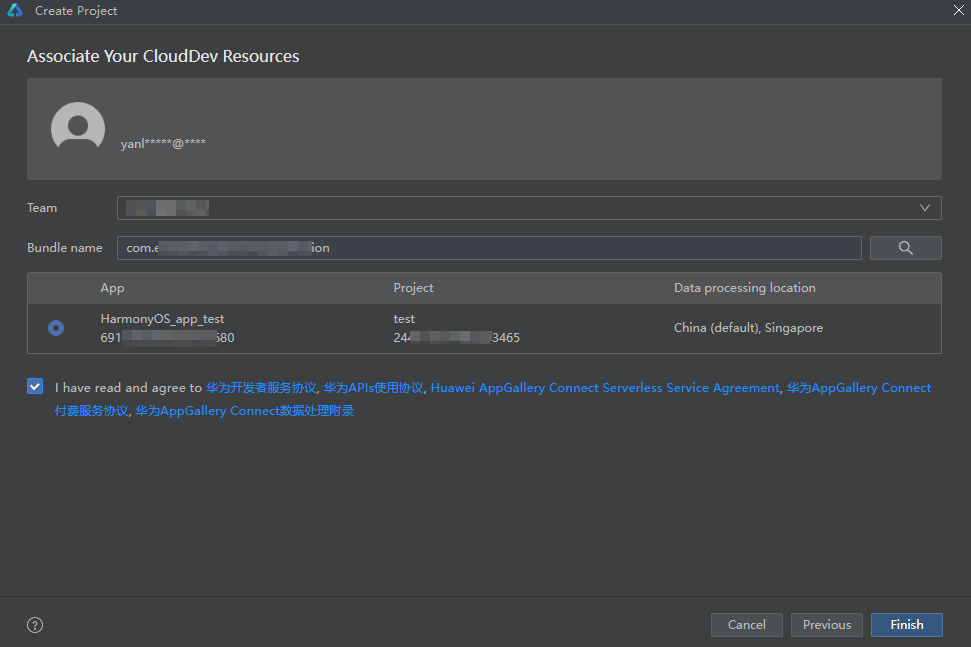Go back with the Previous button

[826, 625]
